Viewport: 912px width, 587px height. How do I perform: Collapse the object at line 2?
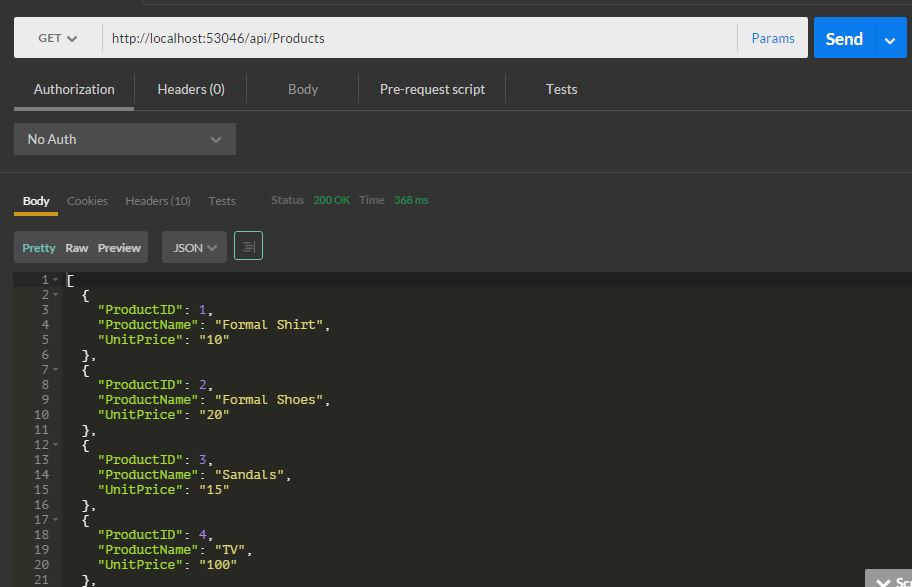56,295
